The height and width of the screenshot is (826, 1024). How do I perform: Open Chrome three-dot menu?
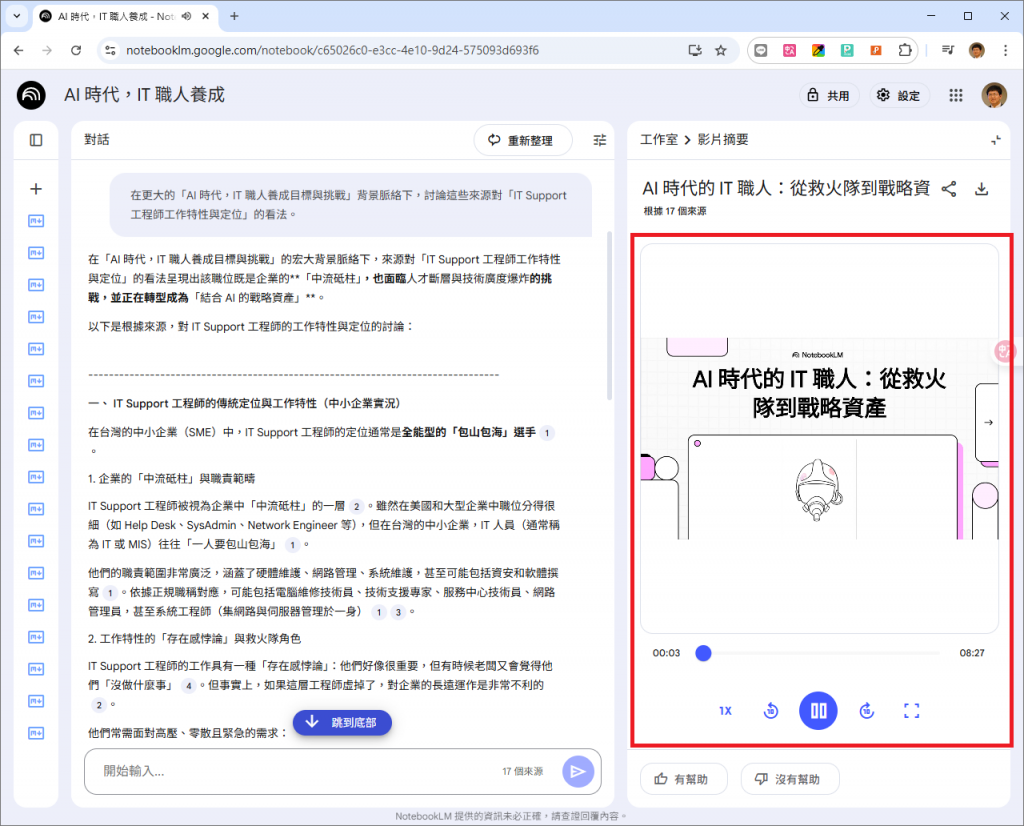[1005, 50]
